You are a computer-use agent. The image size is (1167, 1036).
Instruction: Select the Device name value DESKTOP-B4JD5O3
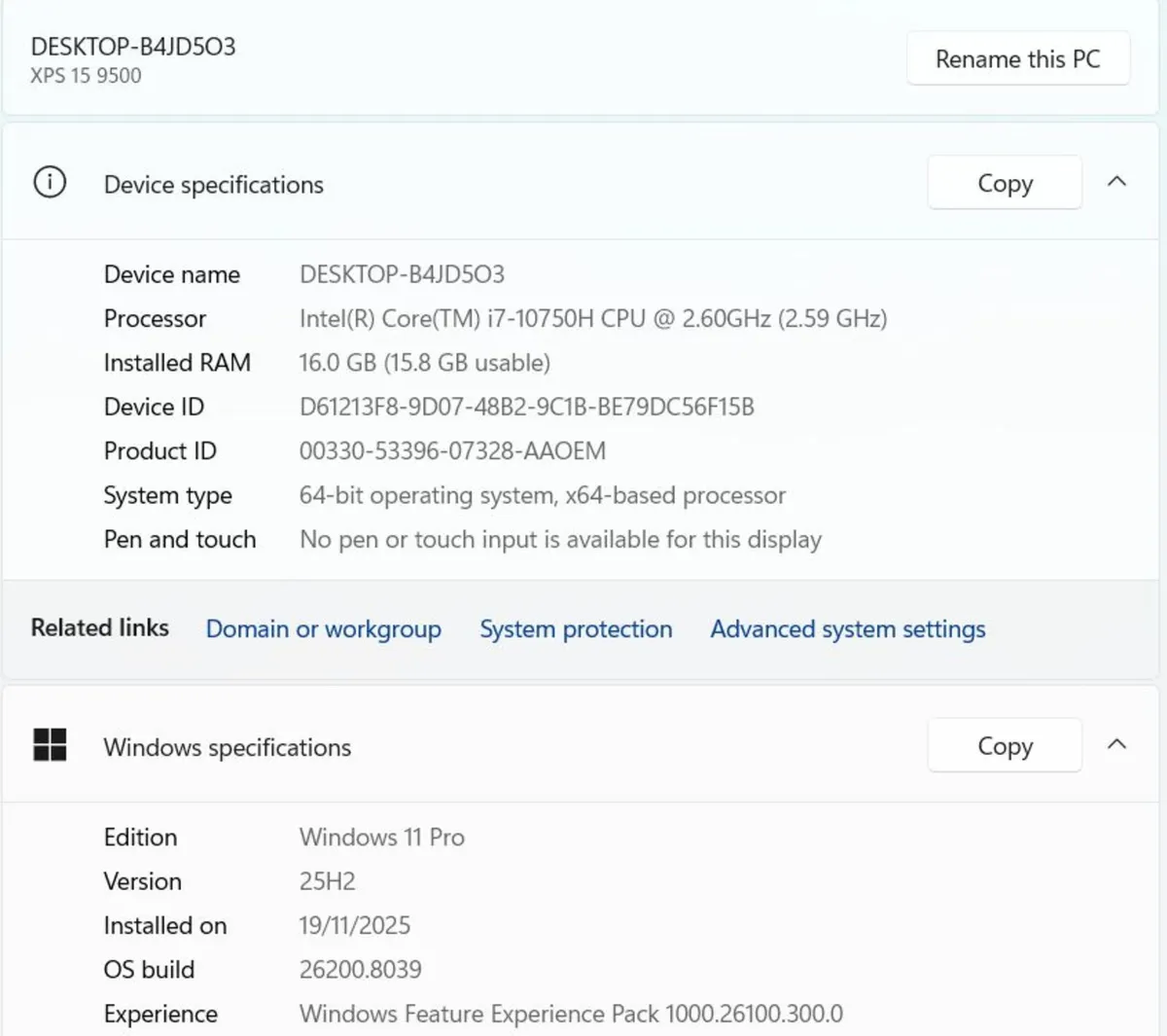[x=402, y=274]
